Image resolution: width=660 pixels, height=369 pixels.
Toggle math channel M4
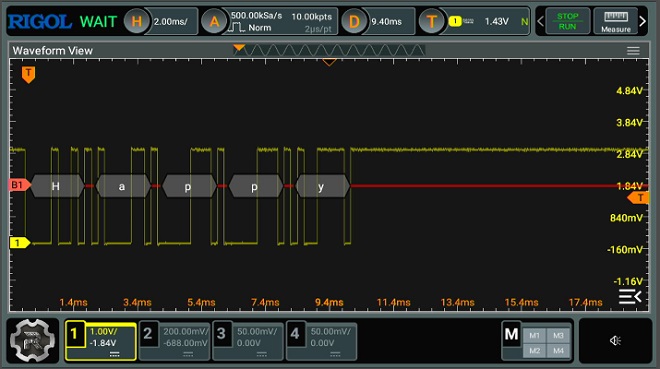[558, 350]
